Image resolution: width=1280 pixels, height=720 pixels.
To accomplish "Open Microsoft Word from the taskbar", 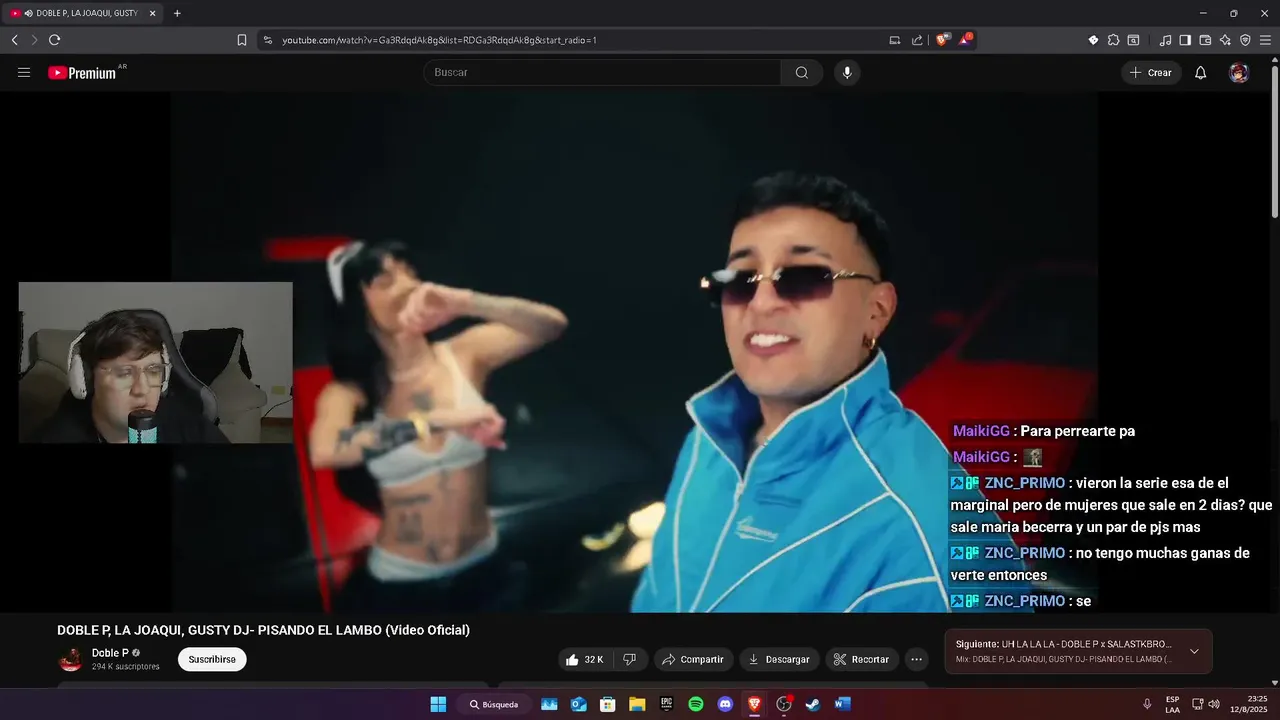I will click(x=842, y=704).
